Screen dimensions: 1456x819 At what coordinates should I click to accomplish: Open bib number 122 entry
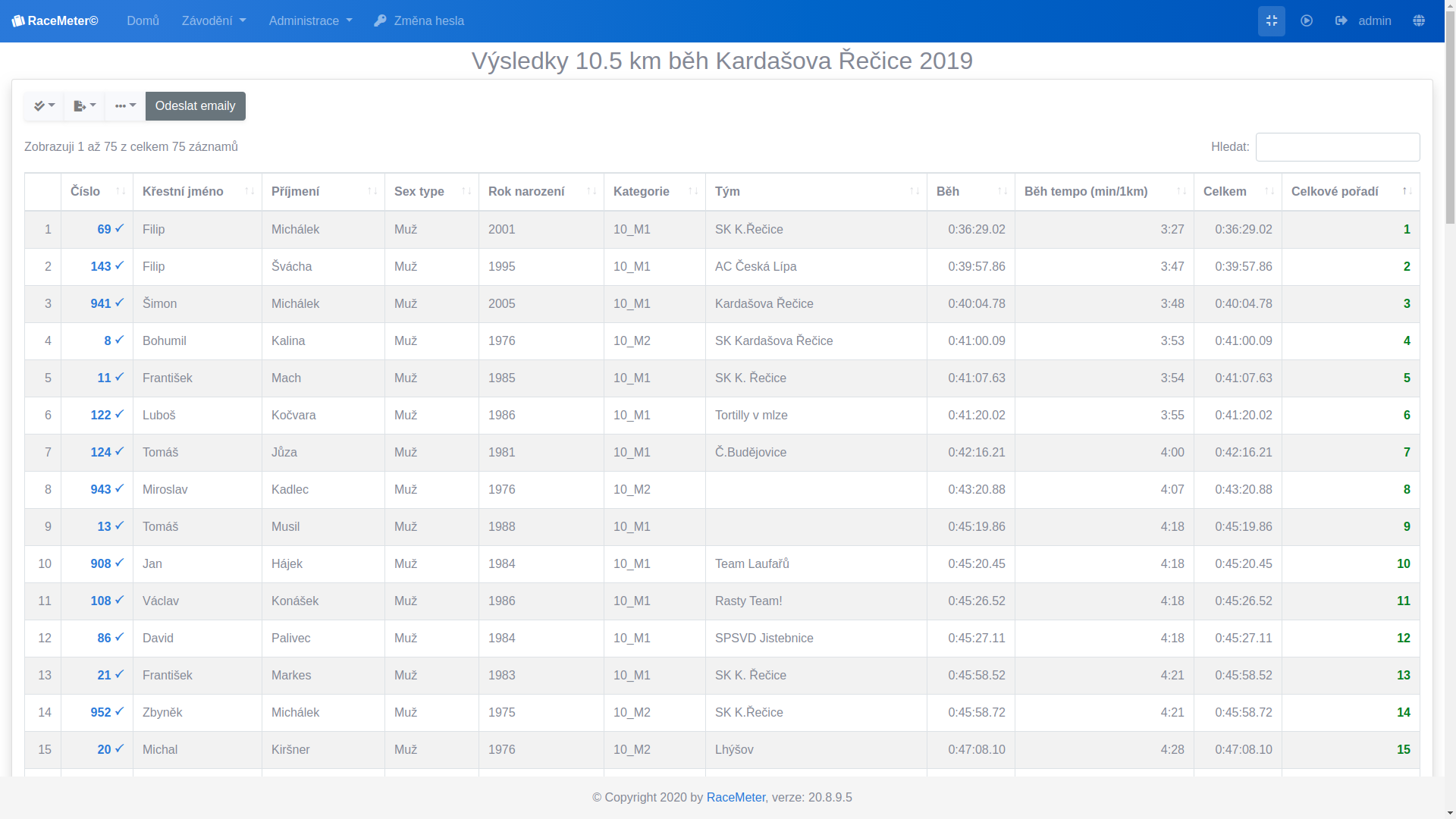pos(107,415)
